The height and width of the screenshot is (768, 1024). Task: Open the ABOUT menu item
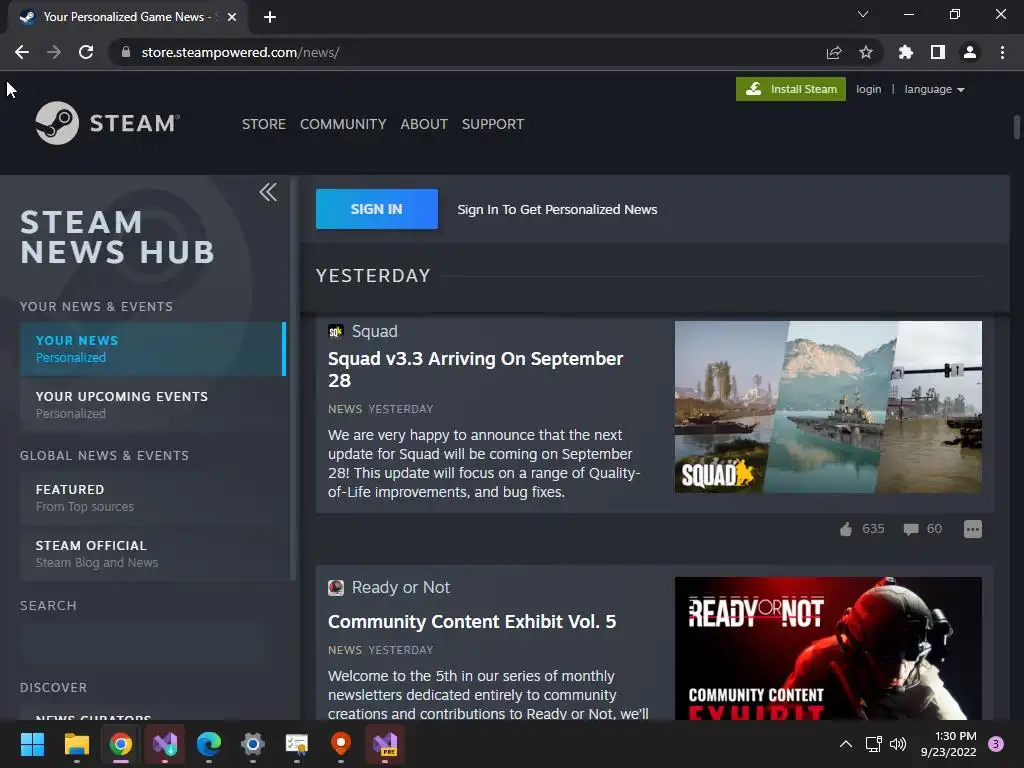[x=424, y=124]
